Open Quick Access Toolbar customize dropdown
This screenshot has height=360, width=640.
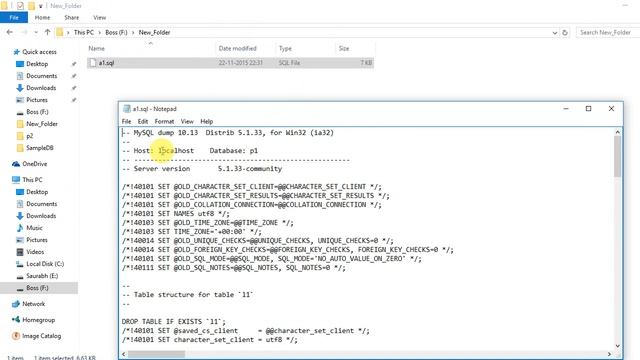[x=41, y=6]
